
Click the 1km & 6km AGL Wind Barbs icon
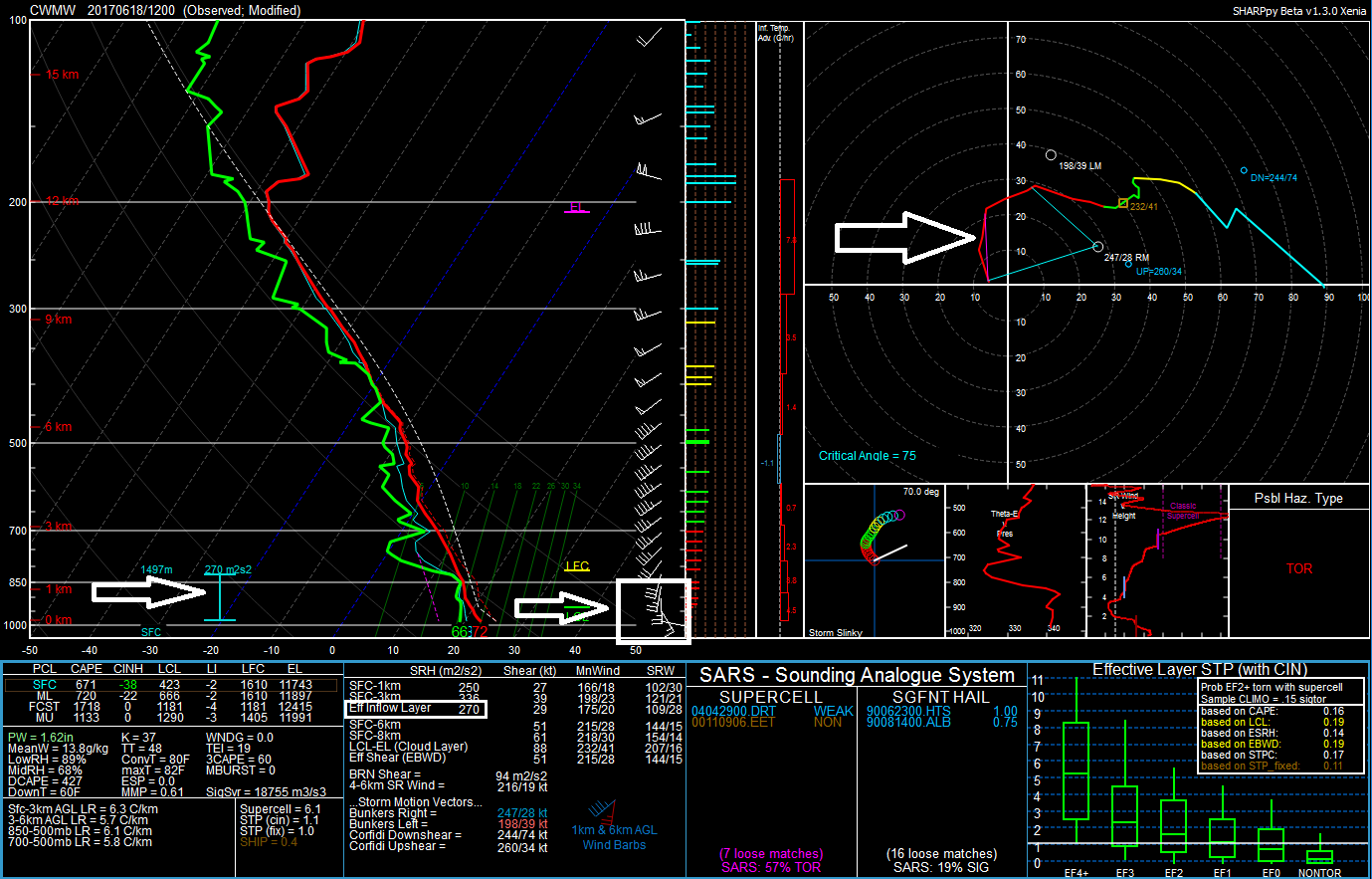tap(613, 825)
